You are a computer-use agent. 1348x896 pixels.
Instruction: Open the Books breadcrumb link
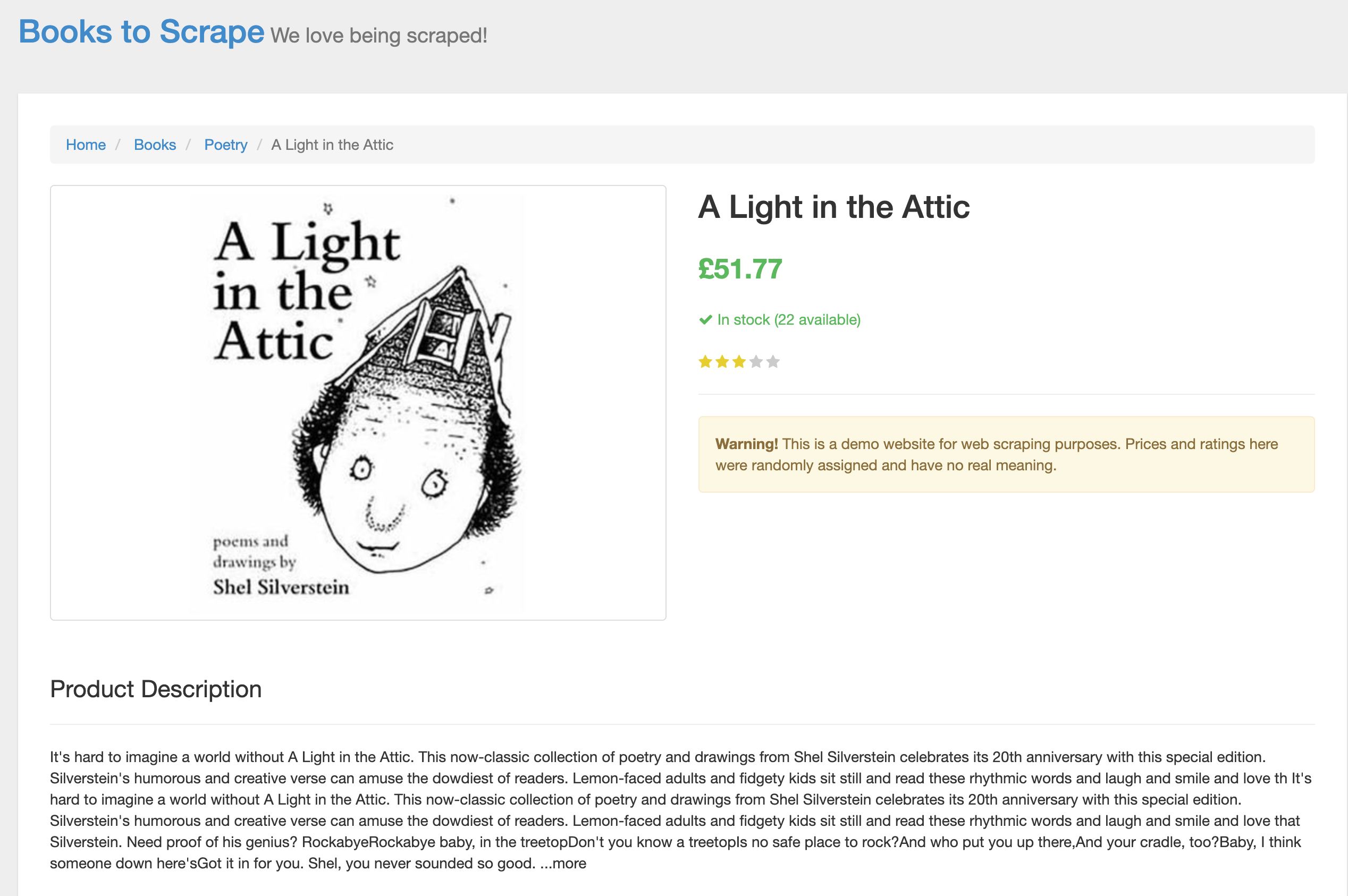155,145
